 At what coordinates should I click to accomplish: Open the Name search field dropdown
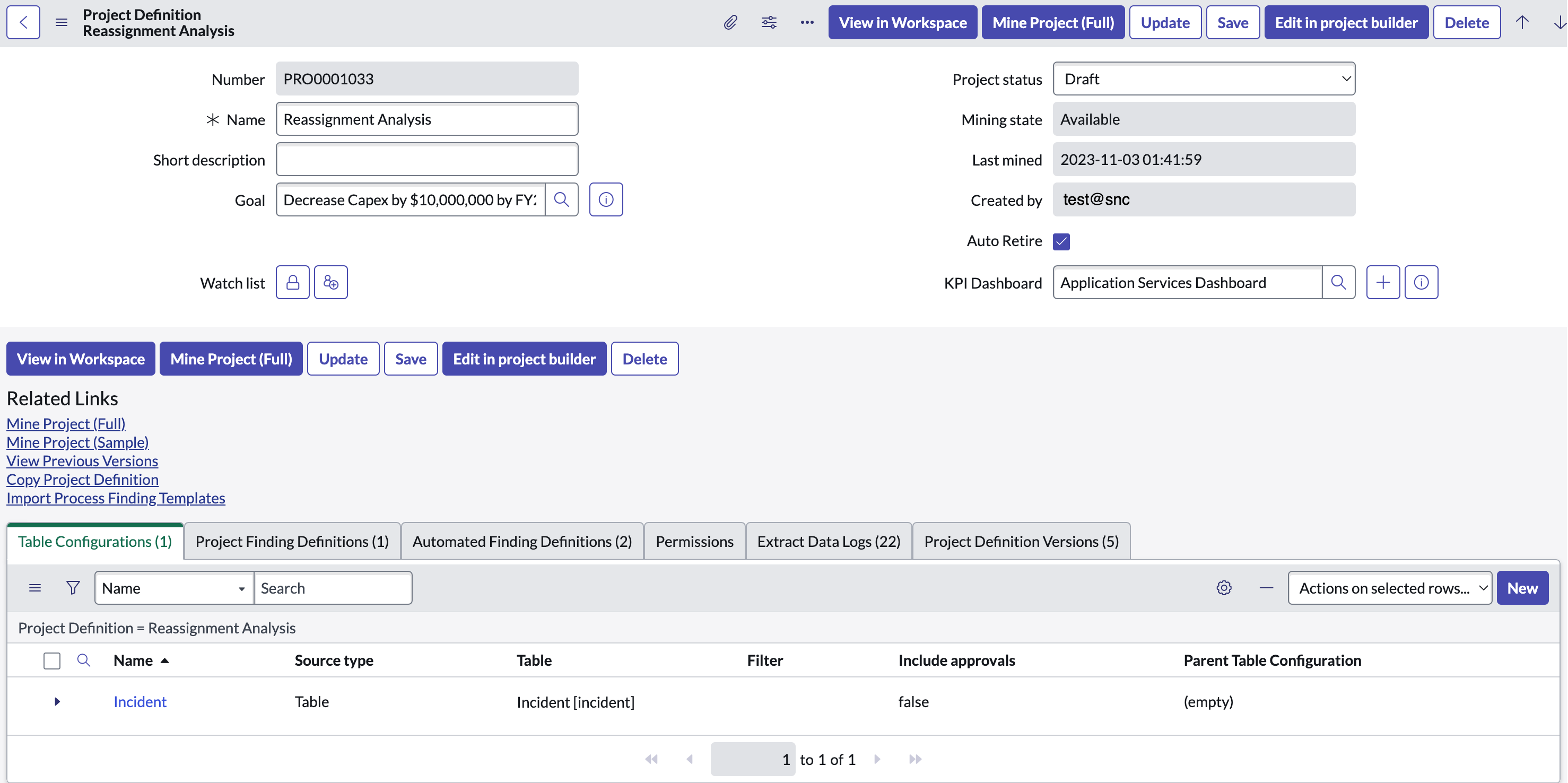pos(174,588)
